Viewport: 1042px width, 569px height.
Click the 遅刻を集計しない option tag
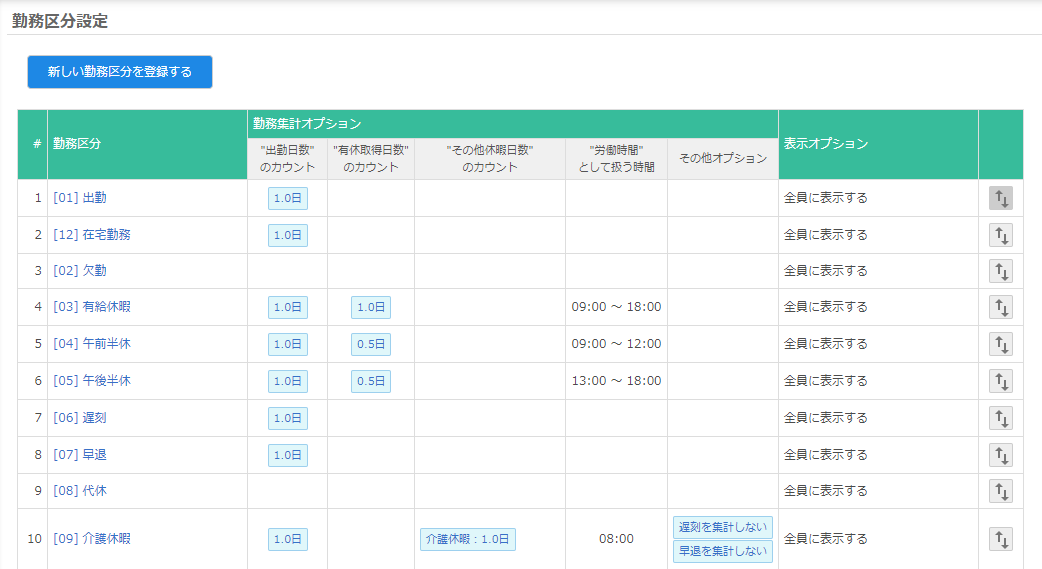click(723, 527)
